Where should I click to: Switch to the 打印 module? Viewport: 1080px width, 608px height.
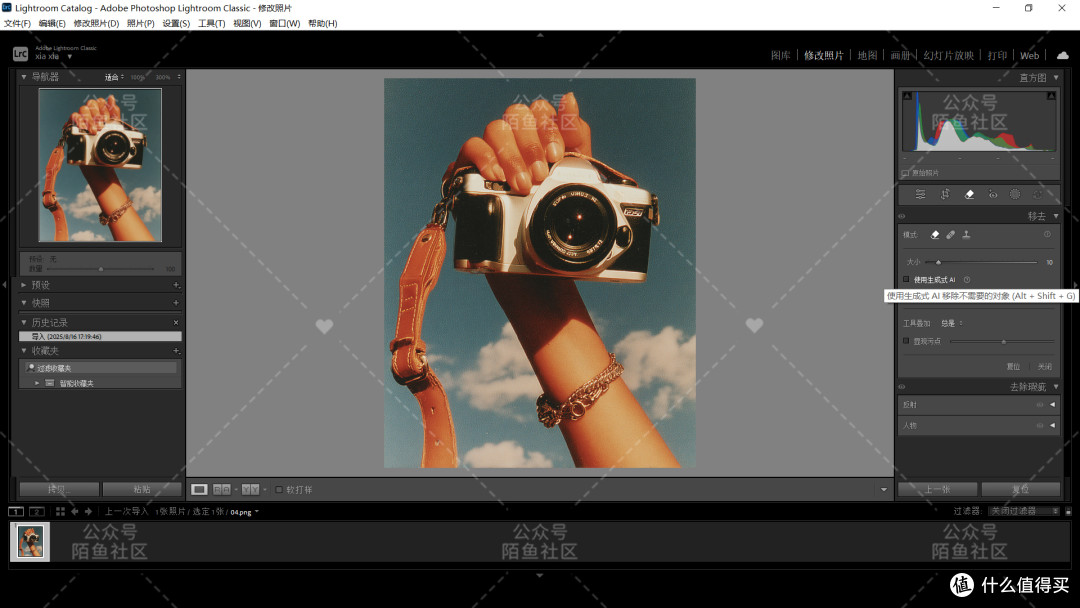click(x=997, y=56)
